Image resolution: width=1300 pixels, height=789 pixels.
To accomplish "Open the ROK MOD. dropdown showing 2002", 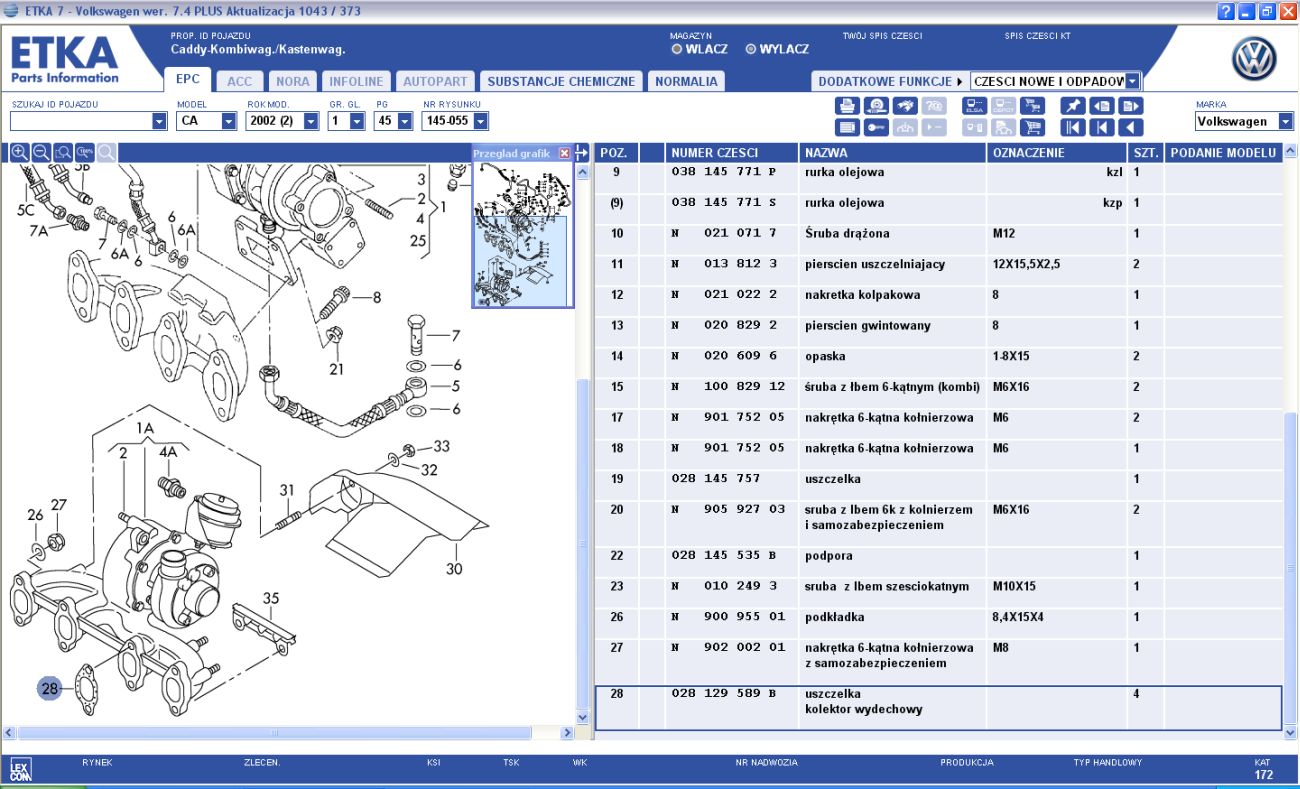I will [x=310, y=121].
